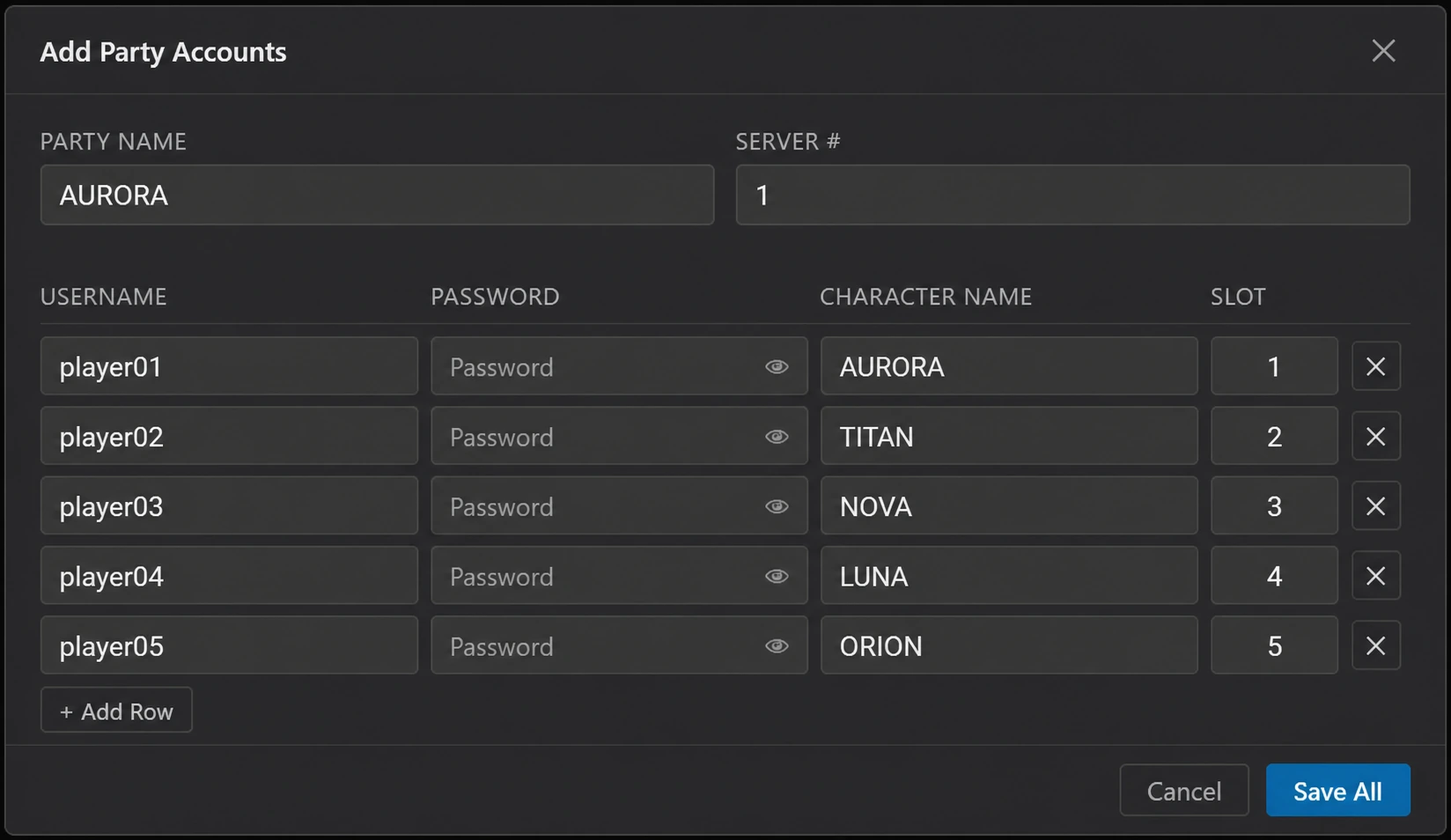Select slot 4 field for player04
This screenshot has height=840, width=1451.
point(1274,575)
